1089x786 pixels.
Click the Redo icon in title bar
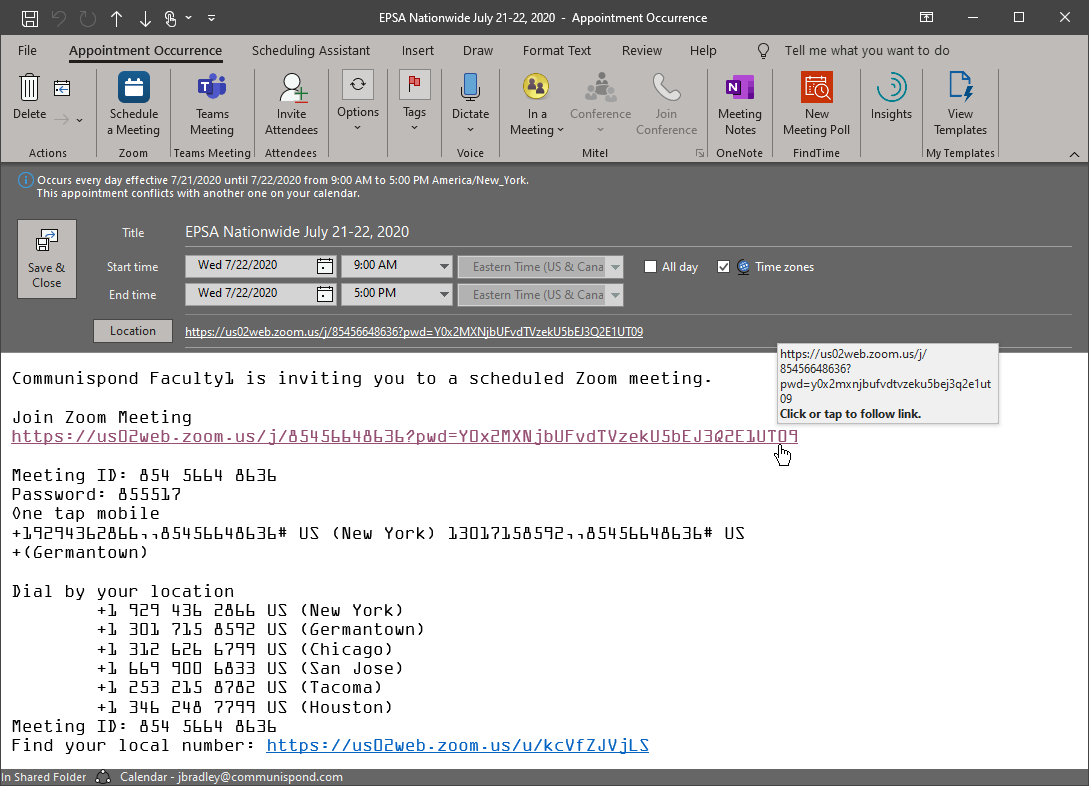tap(88, 18)
